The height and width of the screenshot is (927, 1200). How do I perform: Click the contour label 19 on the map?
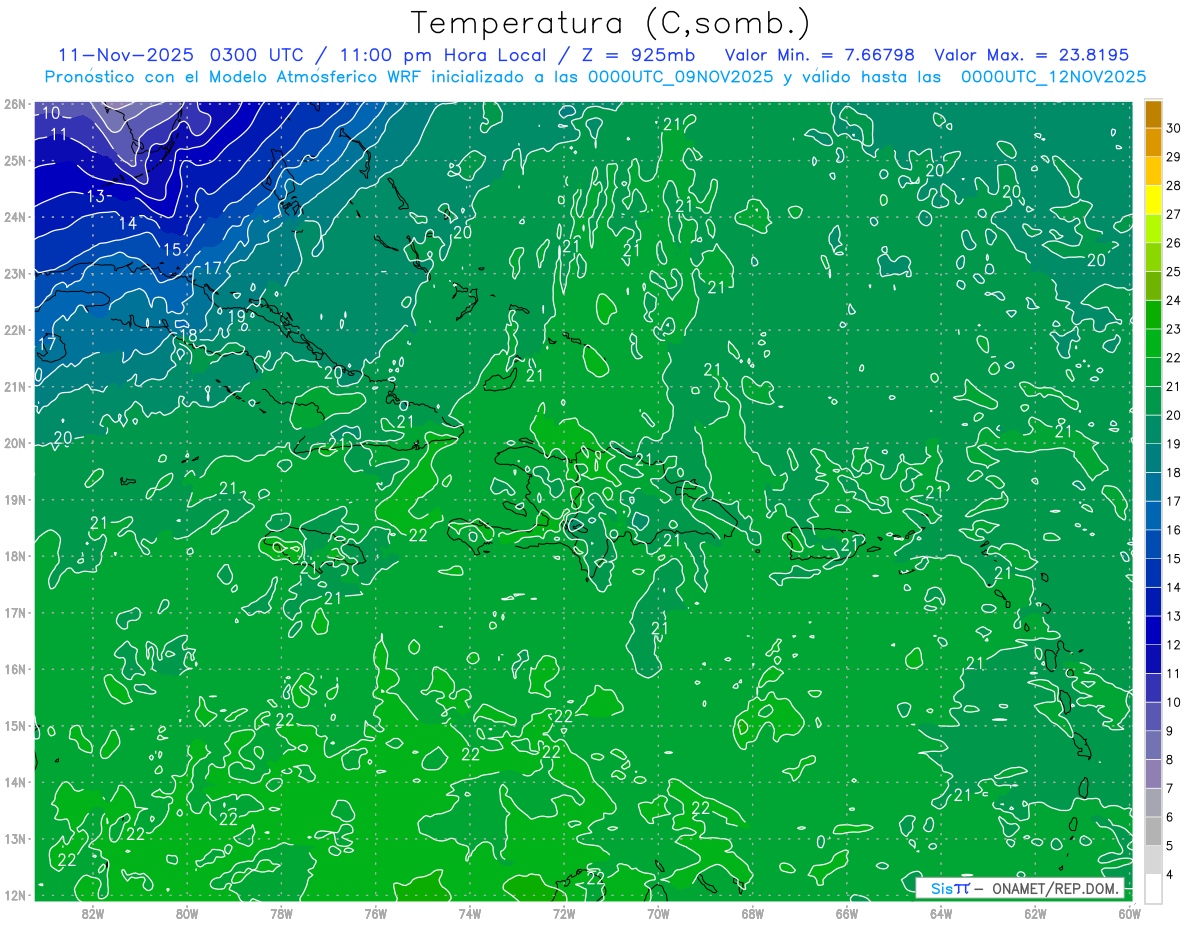[x=237, y=316]
